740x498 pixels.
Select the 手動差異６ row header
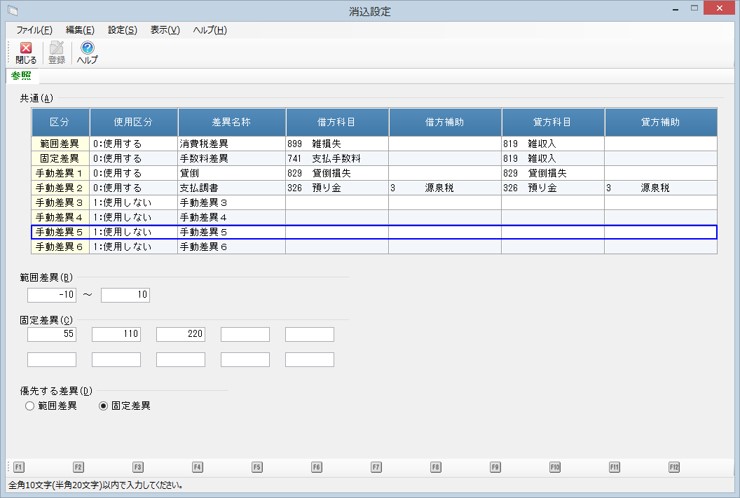point(61,246)
